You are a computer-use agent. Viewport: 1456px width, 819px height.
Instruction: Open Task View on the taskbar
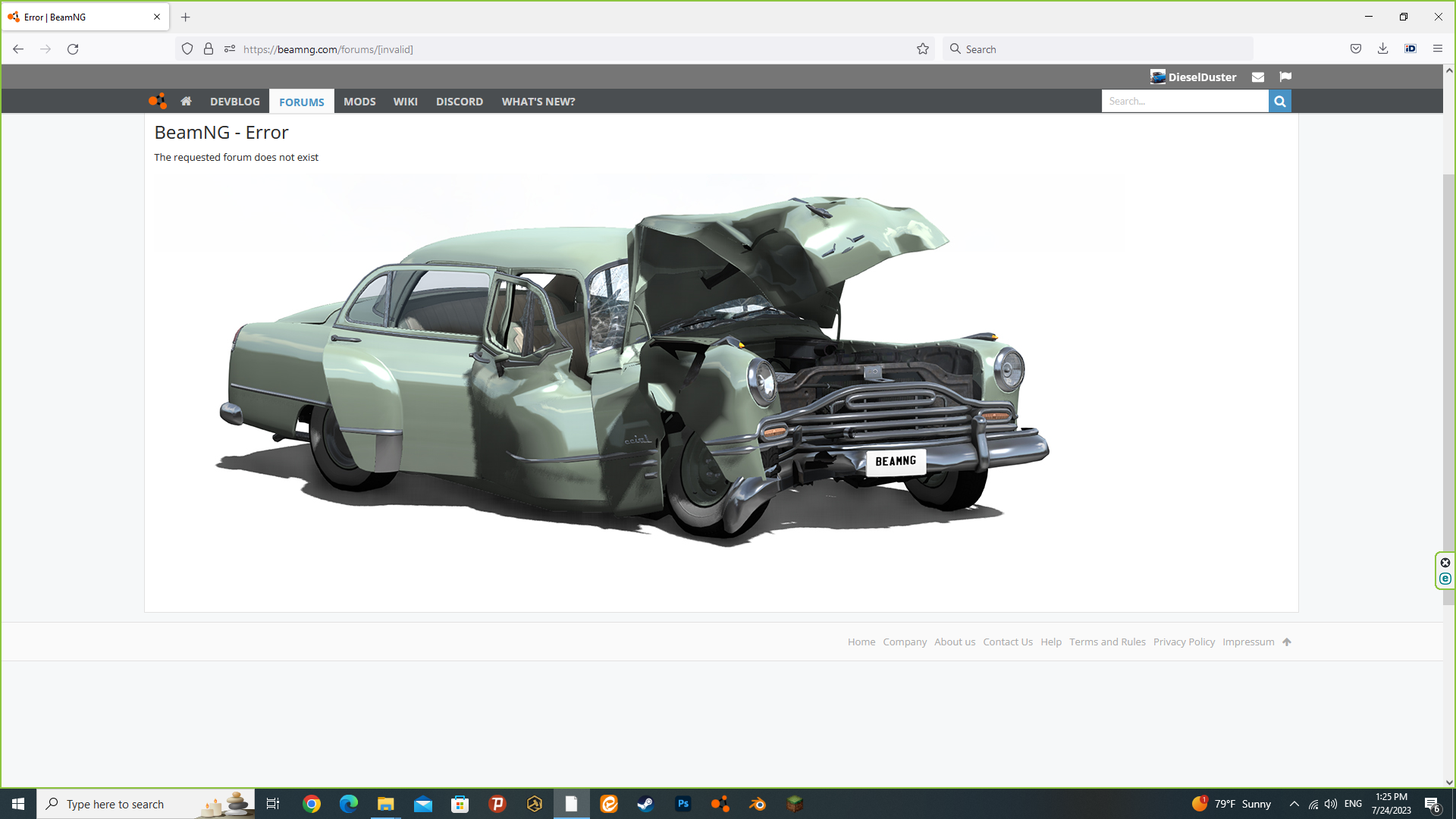273,804
